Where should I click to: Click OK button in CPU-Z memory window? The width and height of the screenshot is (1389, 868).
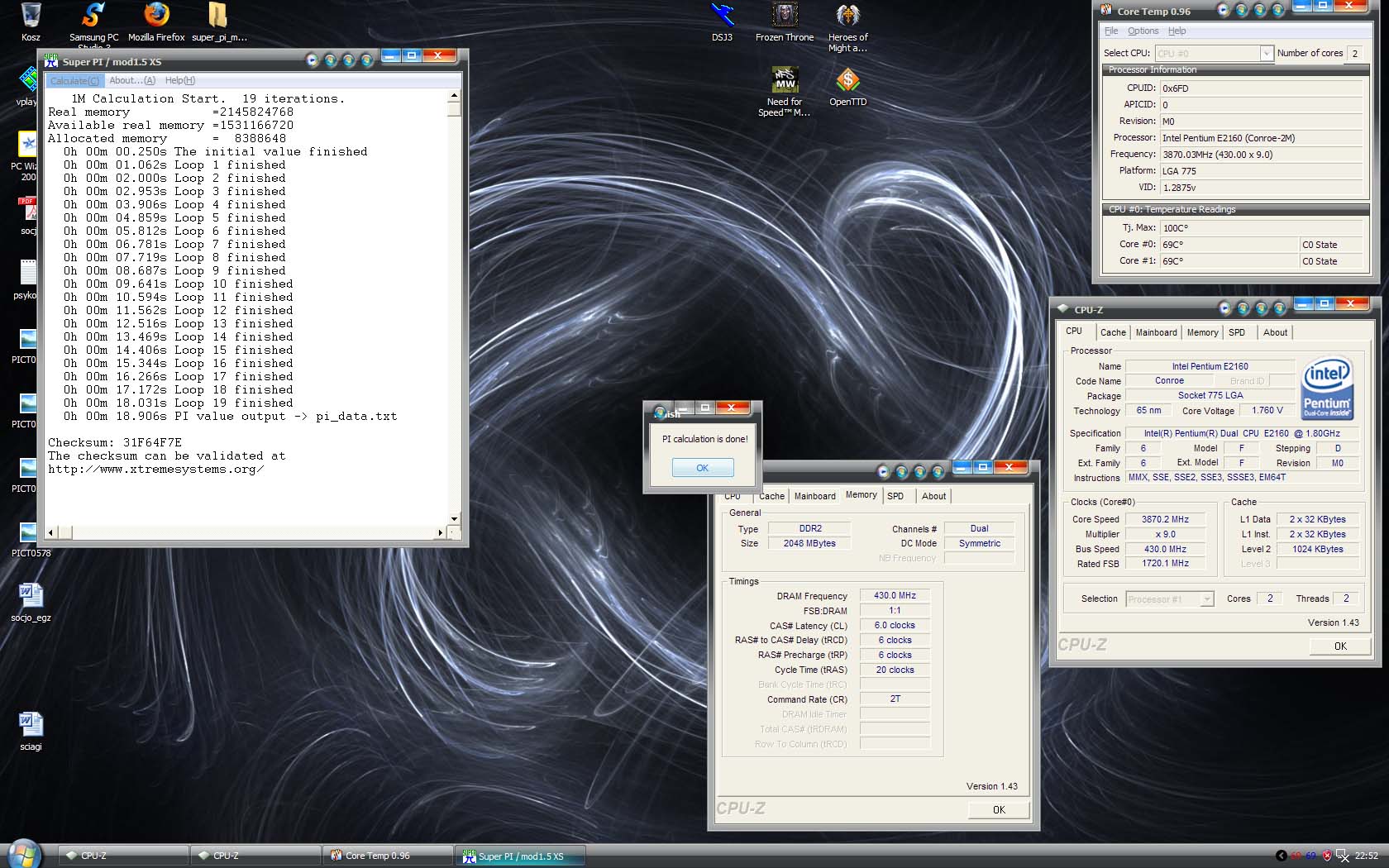pos(999,810)
